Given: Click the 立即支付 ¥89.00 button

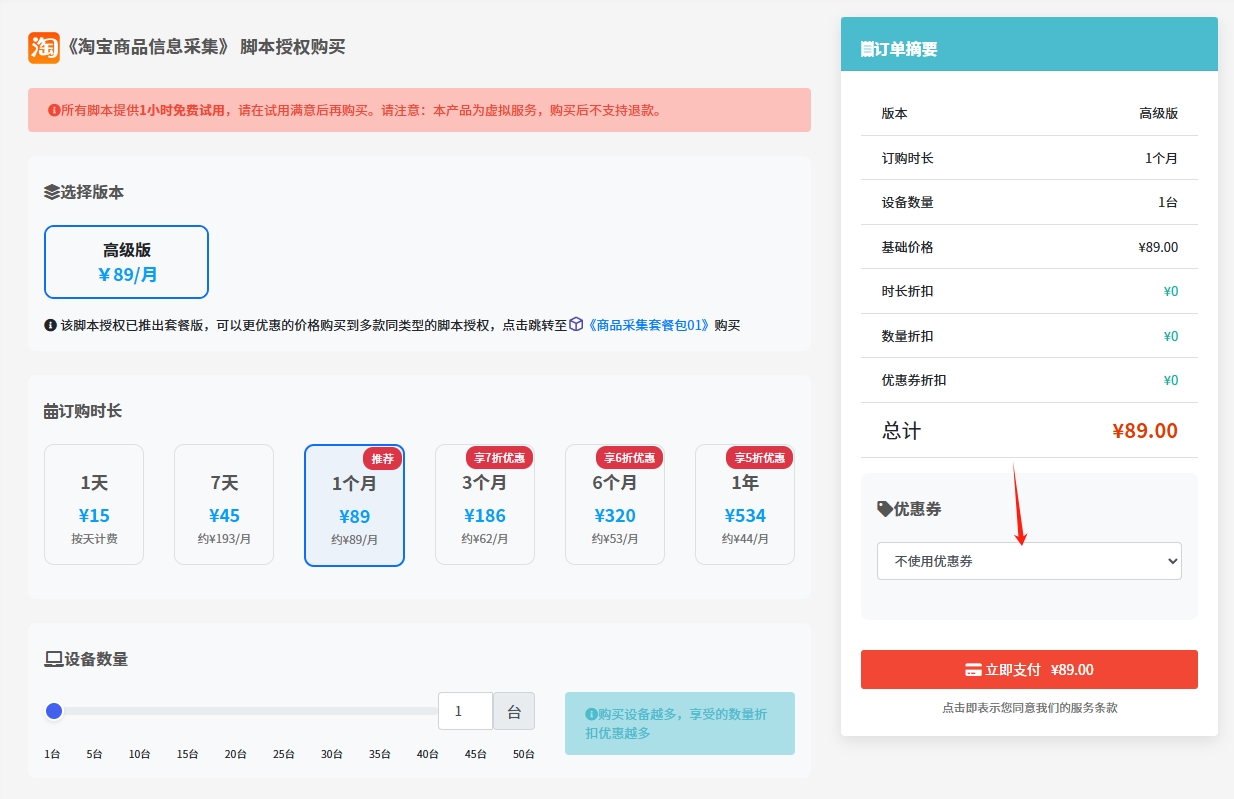Looking at the screenshot, I should point(1029,670).
